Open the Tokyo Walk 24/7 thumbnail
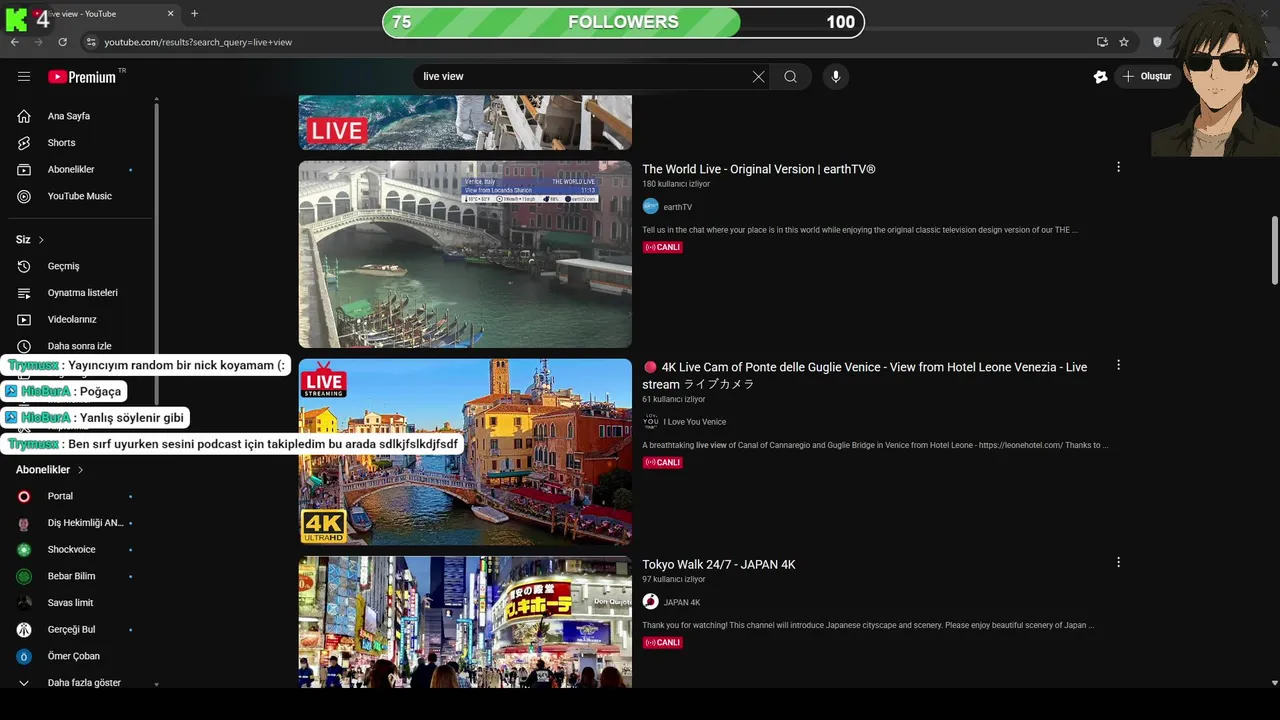 click(465, 622)
